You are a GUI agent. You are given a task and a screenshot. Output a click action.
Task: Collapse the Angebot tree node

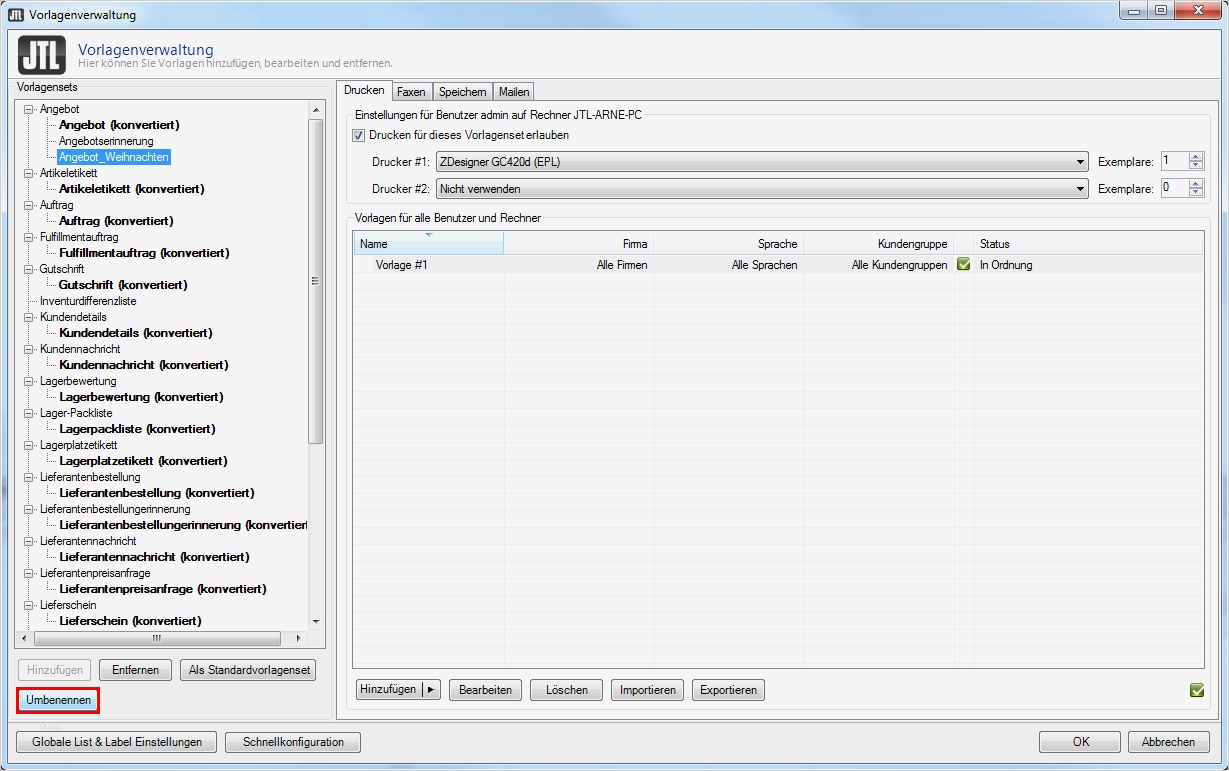29,109
